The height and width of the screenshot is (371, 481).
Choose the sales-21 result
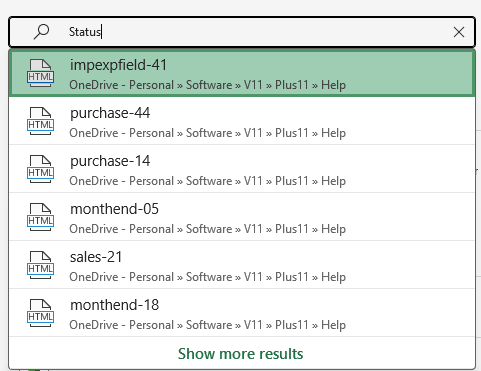tap(242, 265)
